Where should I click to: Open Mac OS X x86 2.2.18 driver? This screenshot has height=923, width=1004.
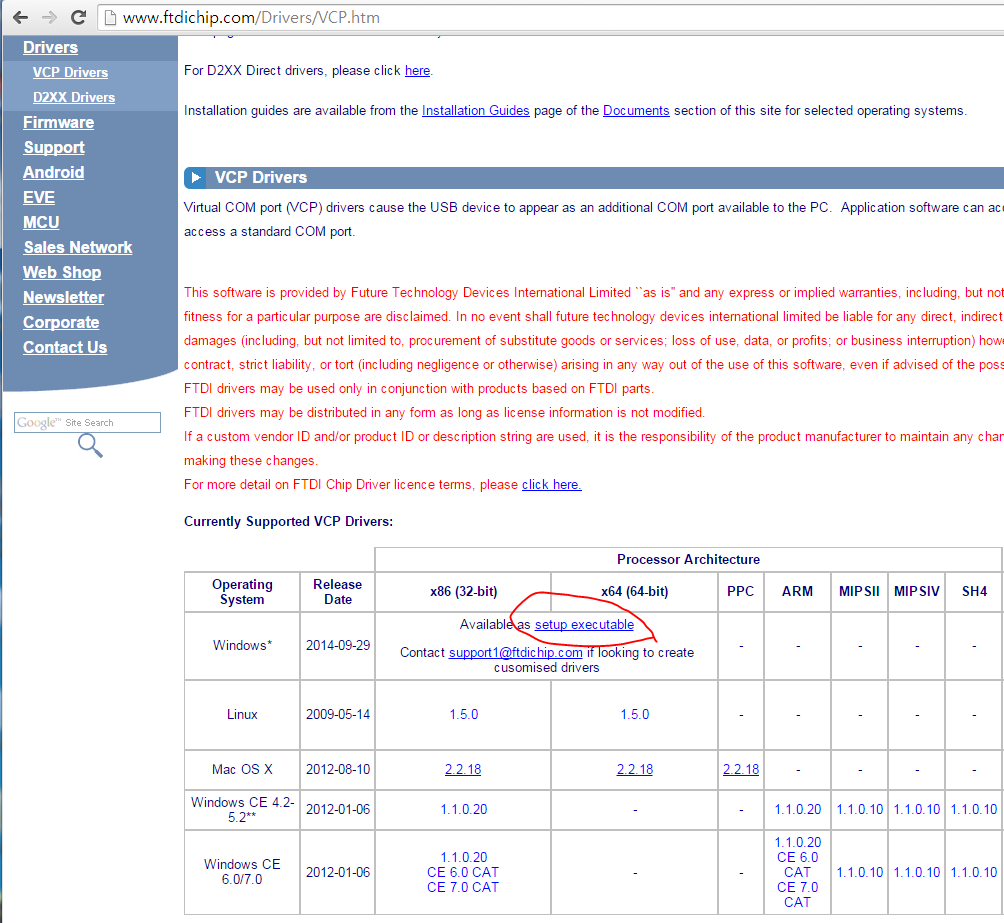[x=463, y=769]
